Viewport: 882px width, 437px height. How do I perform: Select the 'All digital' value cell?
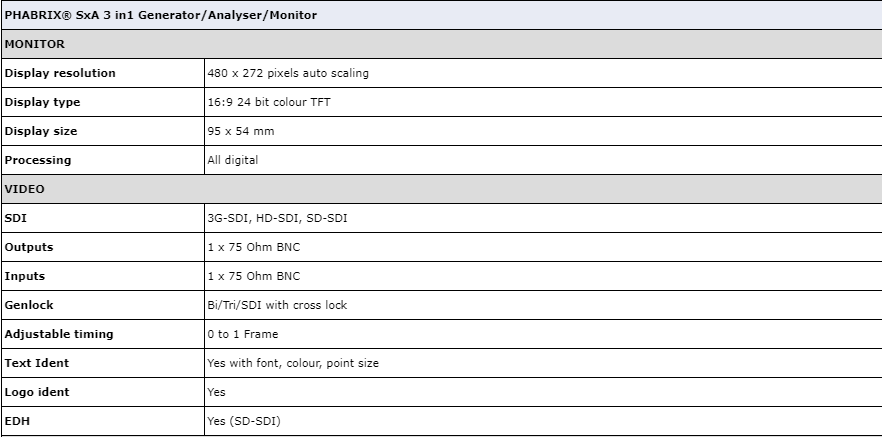pyautogui.click(x=232, y=160)
